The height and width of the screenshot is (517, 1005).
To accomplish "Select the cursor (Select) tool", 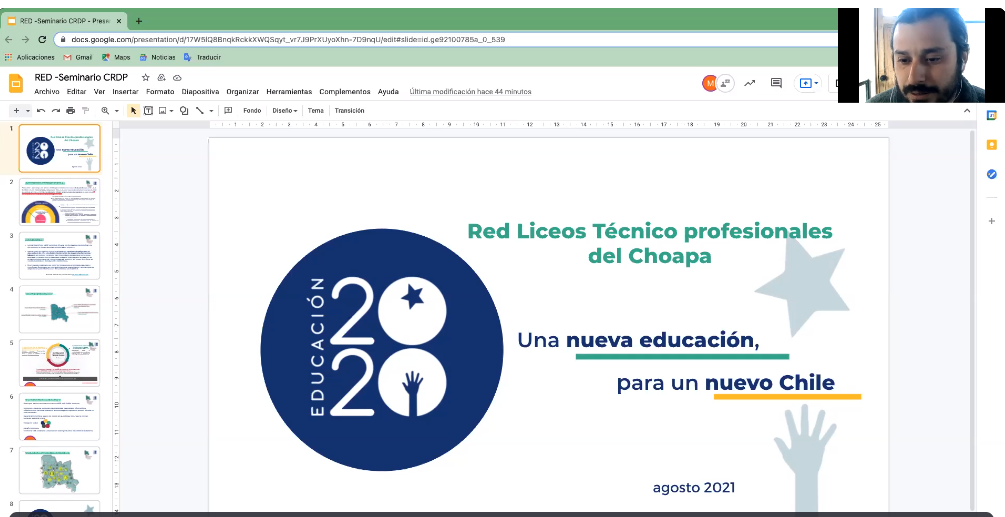I will 133,111.
